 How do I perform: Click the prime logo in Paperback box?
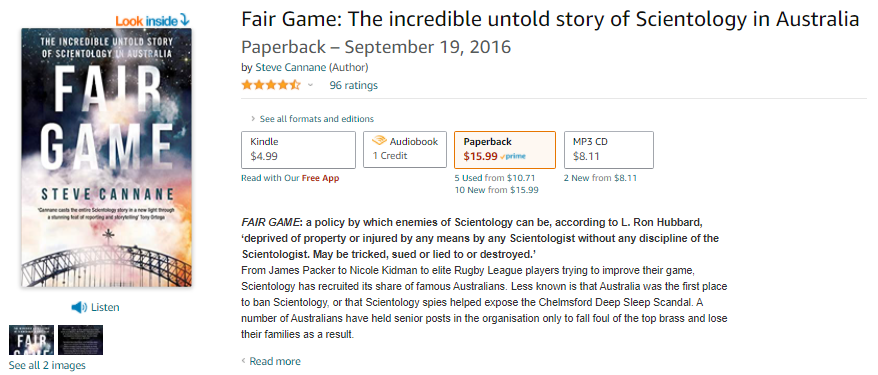(513, 157)
